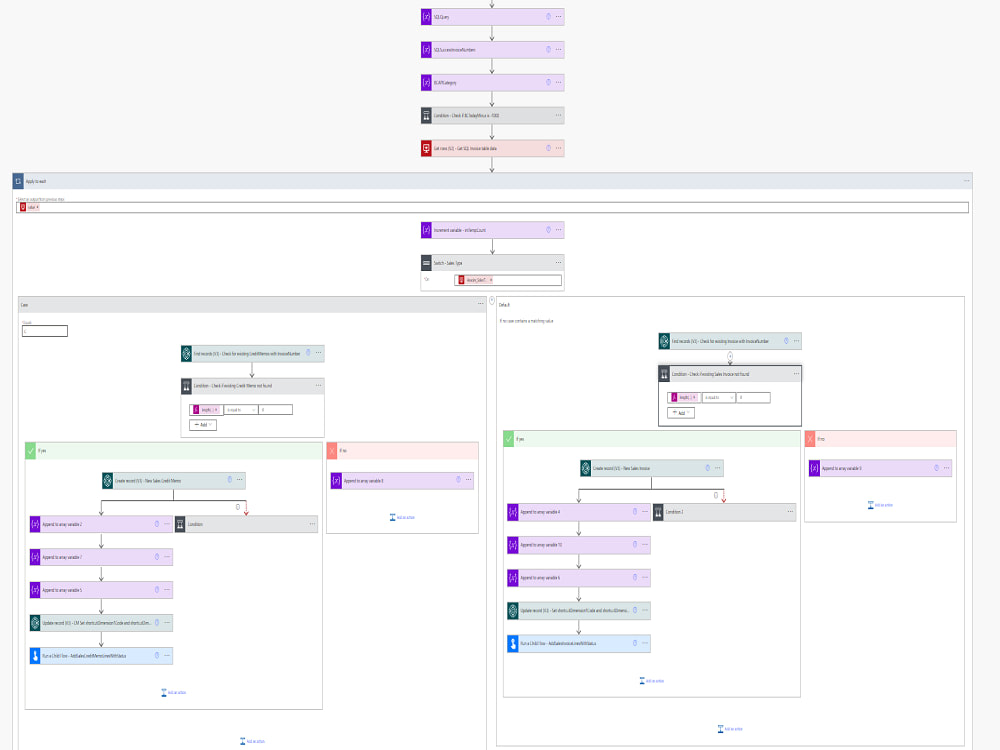Click the Increment variable icon on intTempCount action
This screenshot has width=1000, height=750.
[x=429, y=229]
